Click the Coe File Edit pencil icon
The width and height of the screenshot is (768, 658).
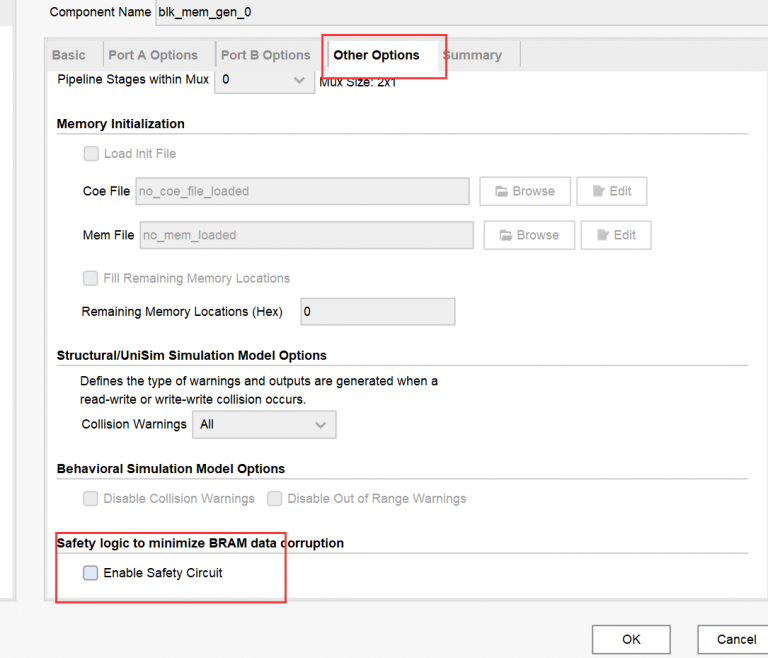pyautogui.click(x=598, y=191)
